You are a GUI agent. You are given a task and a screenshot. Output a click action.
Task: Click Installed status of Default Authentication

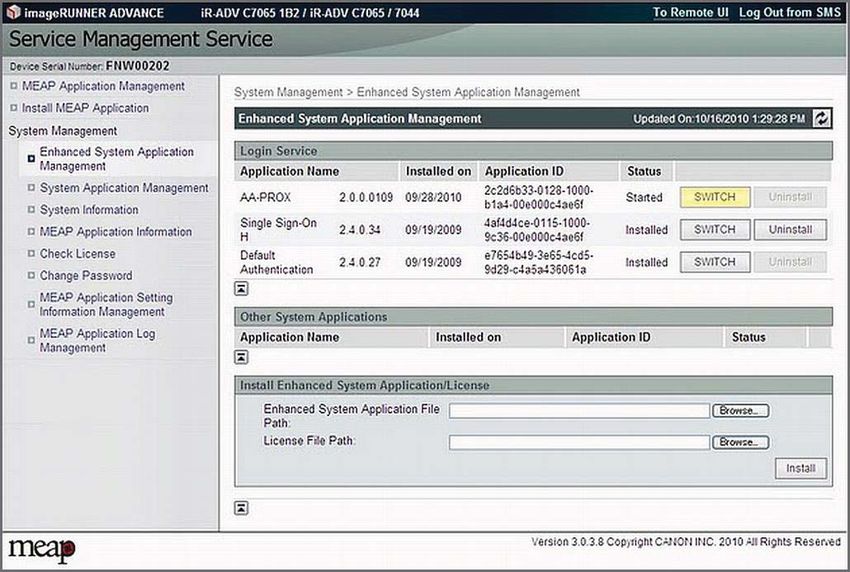click(x=647, y=262)
